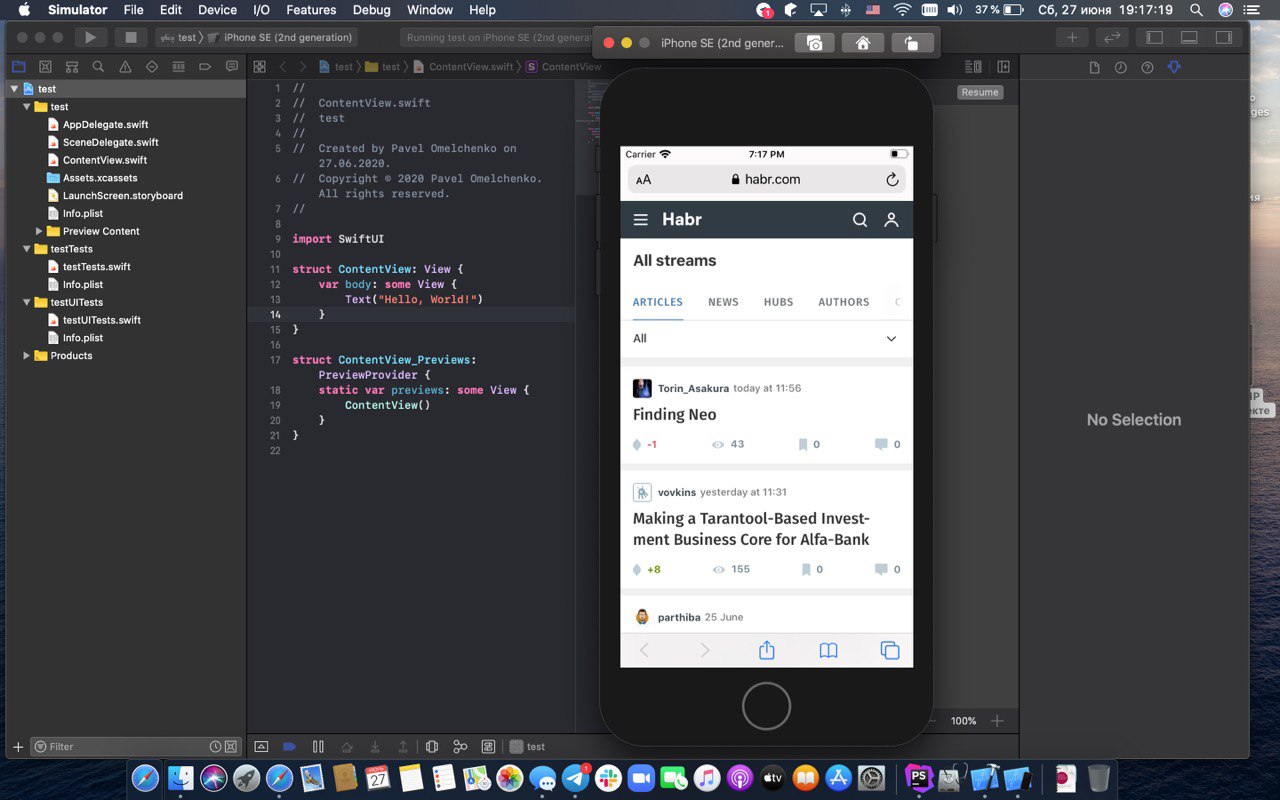Screen dimensions: 1280x800
Task: Open Habr search magnifier
Action: 860,220
